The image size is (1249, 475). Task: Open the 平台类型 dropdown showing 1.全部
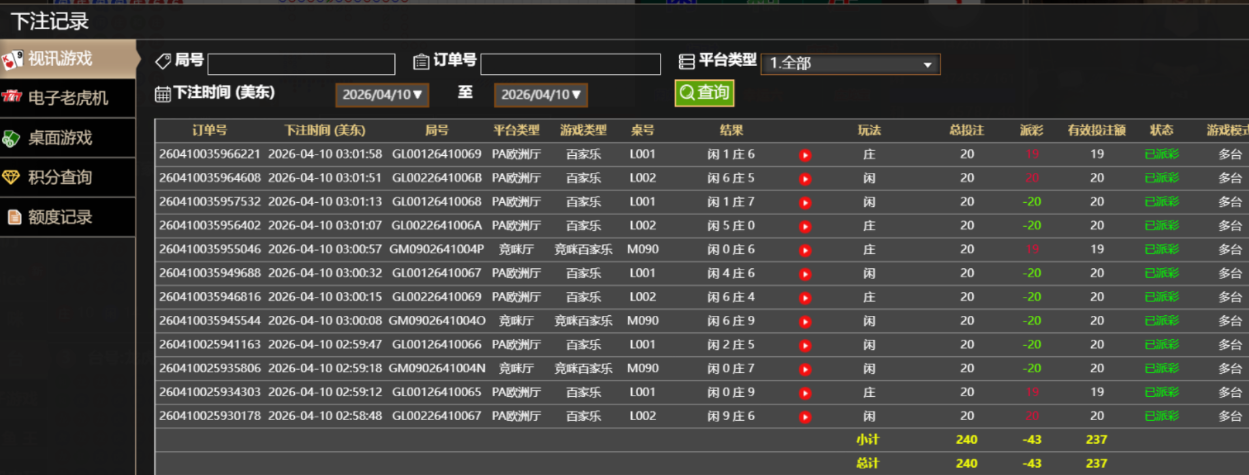(850, 64)
